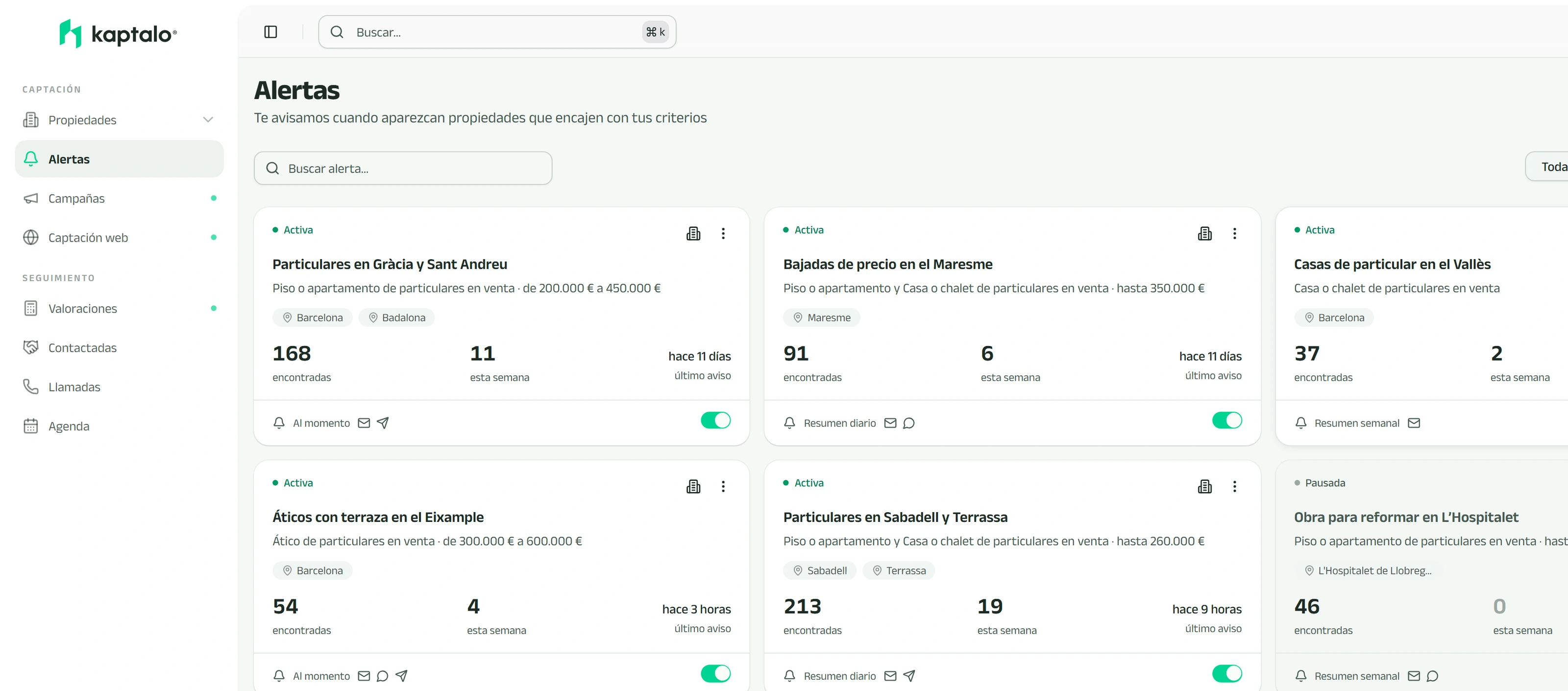The width and height of the screenshot is (1568, 691).
Task: Open the three-dot menu on Maresme card
Action: (1234, 233)
